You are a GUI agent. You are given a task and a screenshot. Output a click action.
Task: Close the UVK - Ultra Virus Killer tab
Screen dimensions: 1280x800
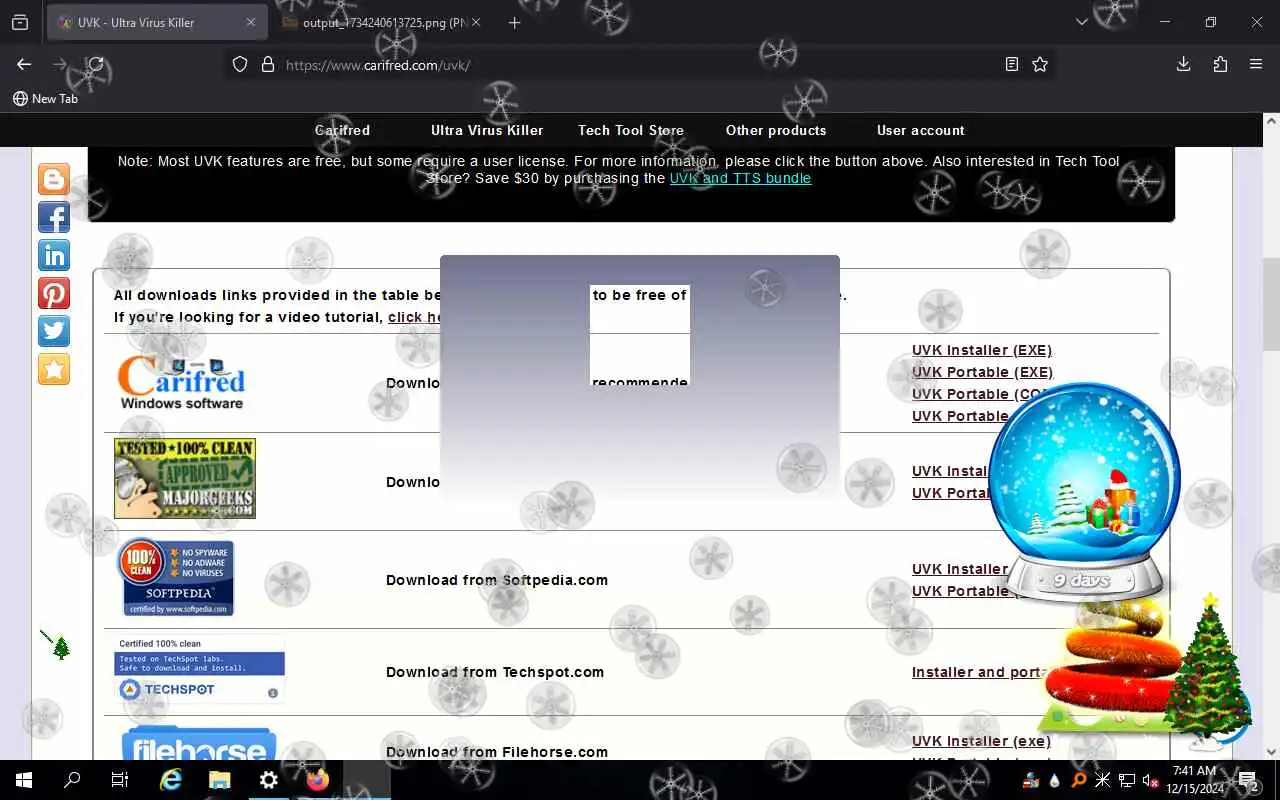click(x=250, y=22)
